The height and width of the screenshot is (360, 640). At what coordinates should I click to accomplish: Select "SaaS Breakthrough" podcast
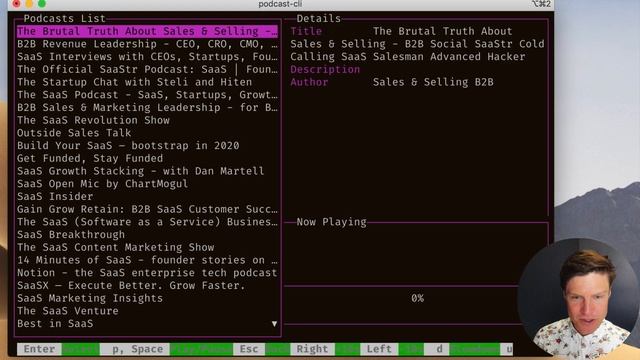coord(147,234)
